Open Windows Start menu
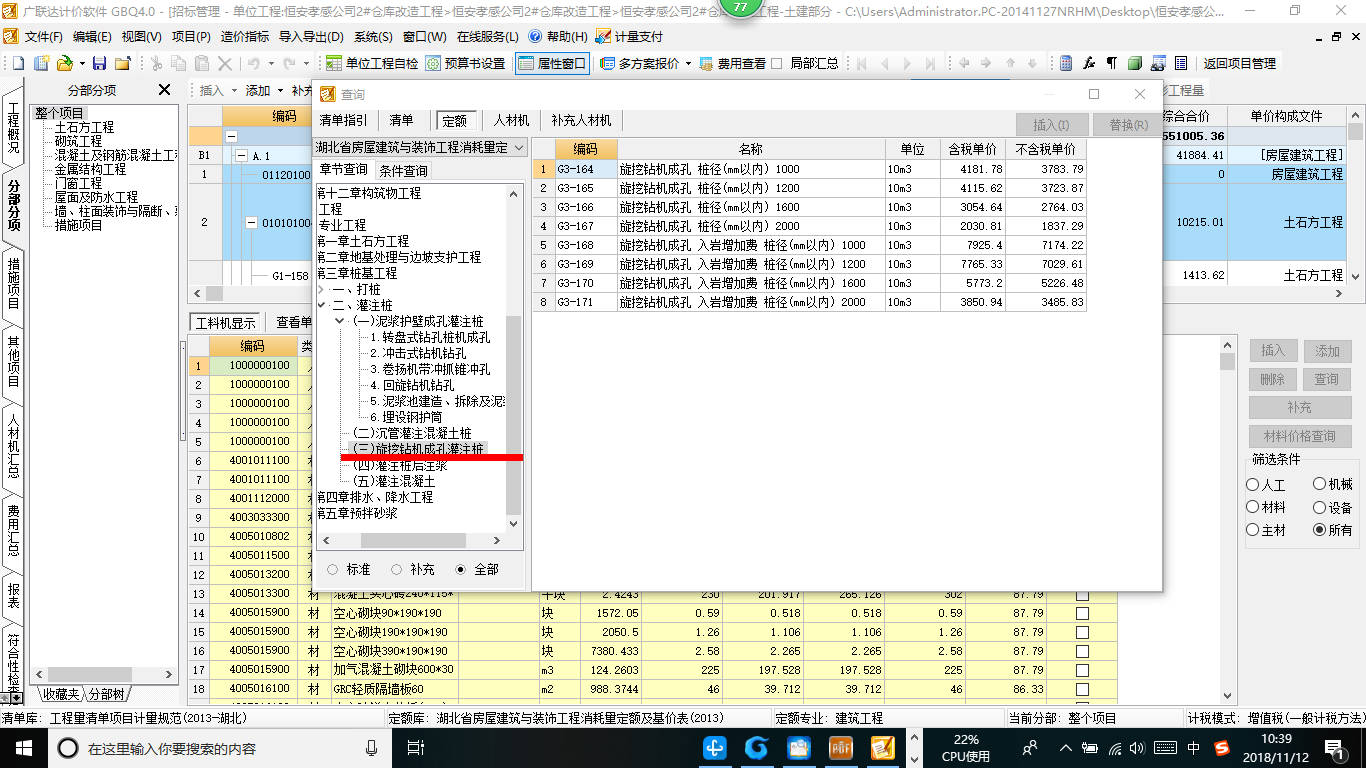 pyautogui.click(x=23, y=747)
